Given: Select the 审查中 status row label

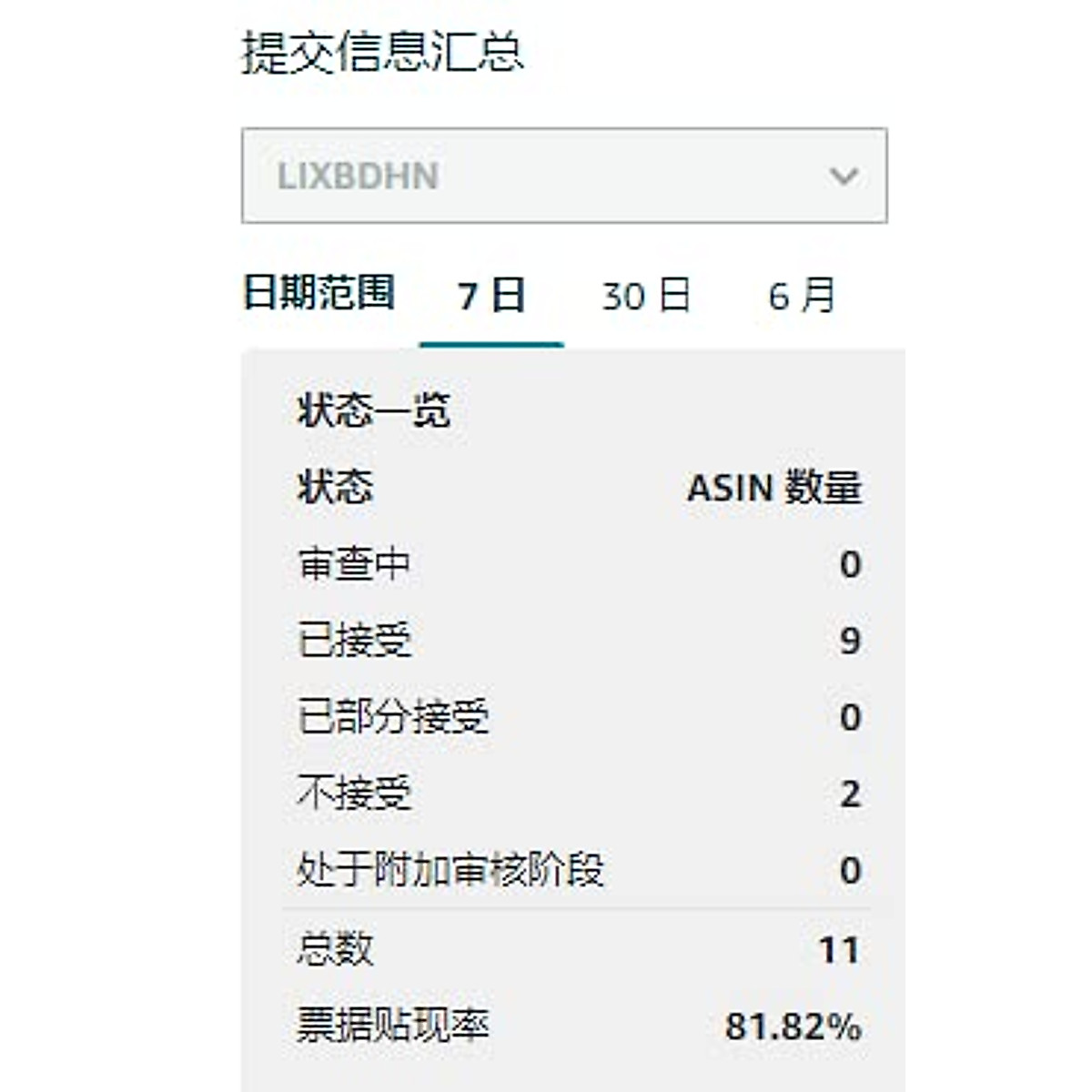Looking at the screenshot, I should 354,565.
